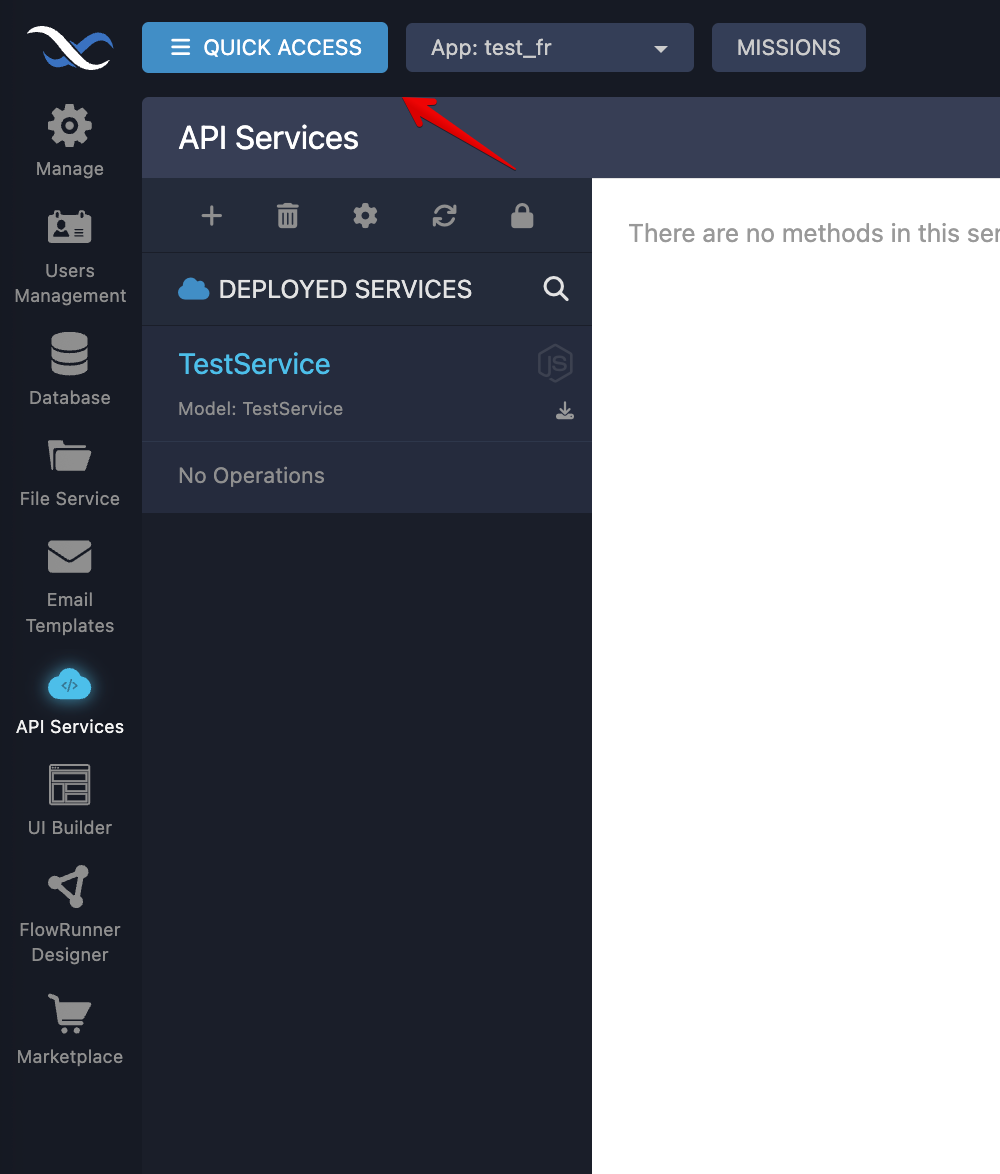Viewport: 1000px width, 1174px height.
Task: Open Email Templates section
Action: pos(70,586)
